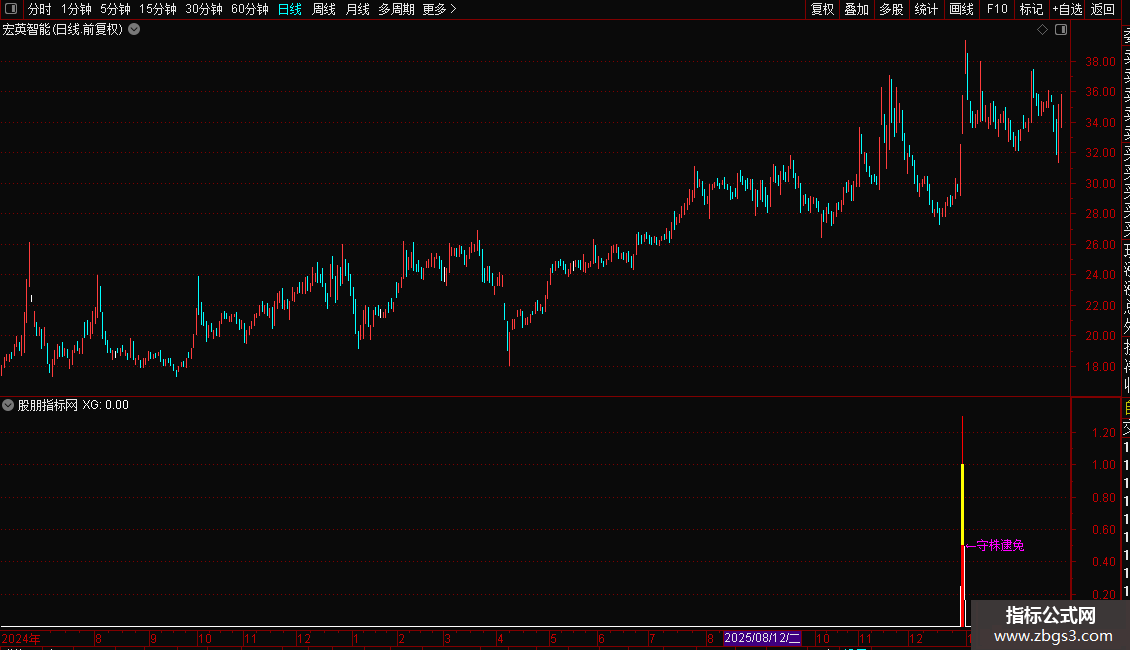Open 多周期 multi-period view
This screenshot has width=1130, height=650.
pos(396,9)
